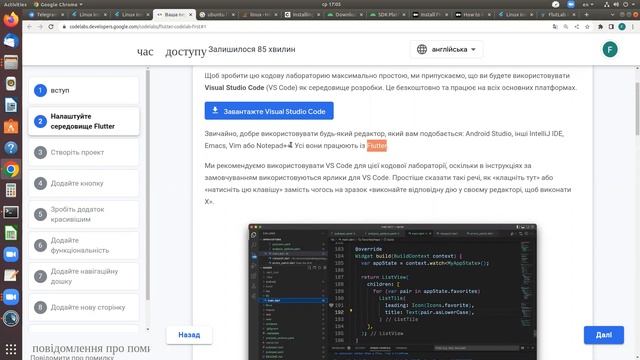
Task: Go to step 8 Додайте нову сторінку
Action: pyautogui.click(x=84, y=307)
